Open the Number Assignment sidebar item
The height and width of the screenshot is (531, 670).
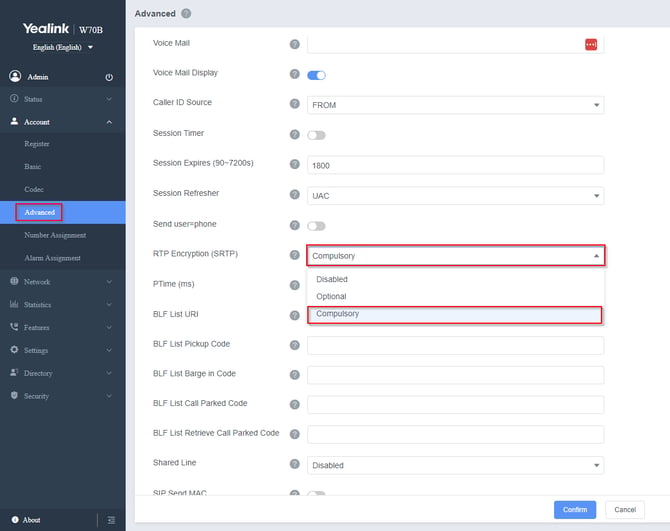pos(55,235)
